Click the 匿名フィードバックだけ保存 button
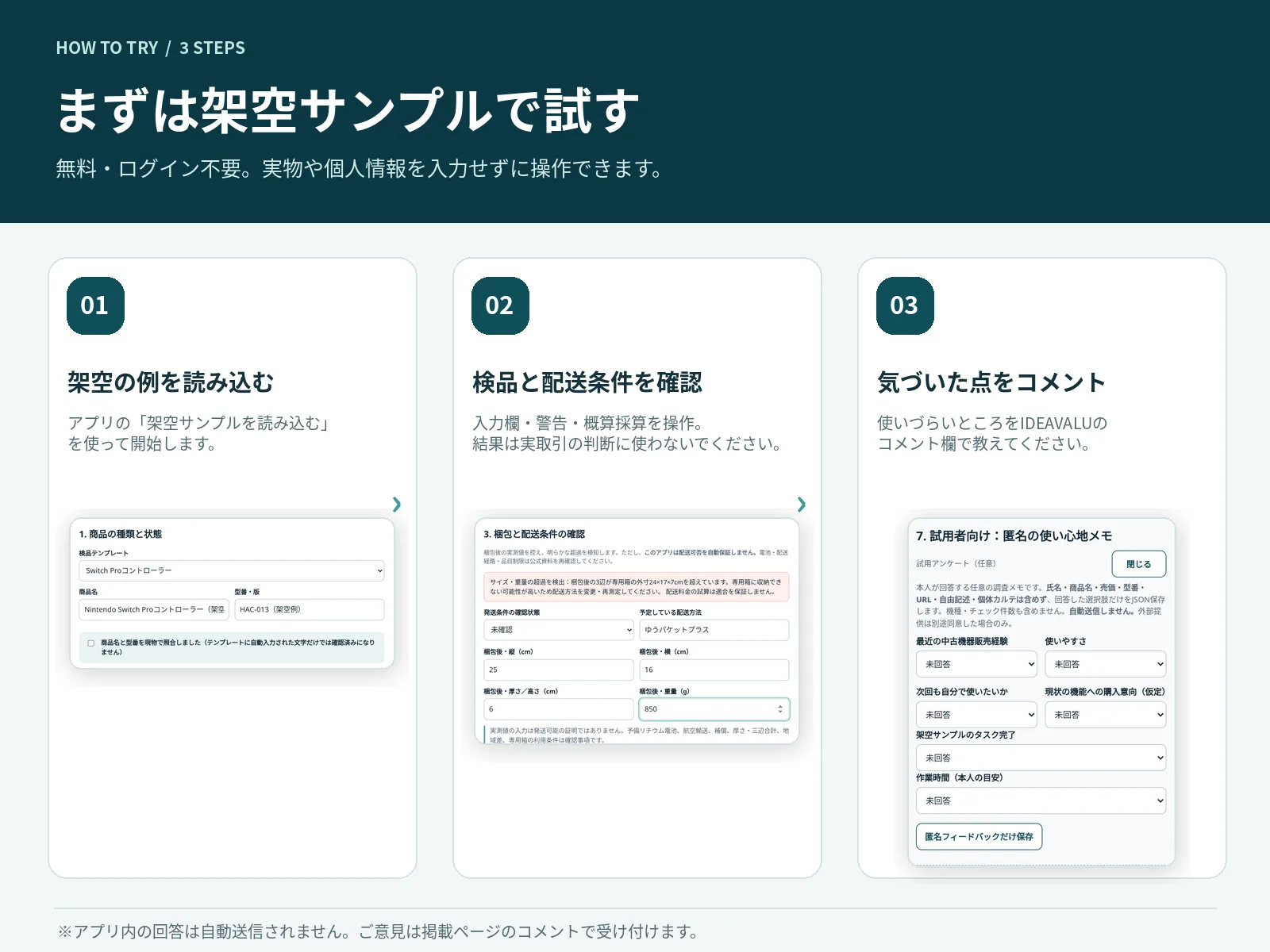This screenshot has height=952, width=1270. [979, 837]
